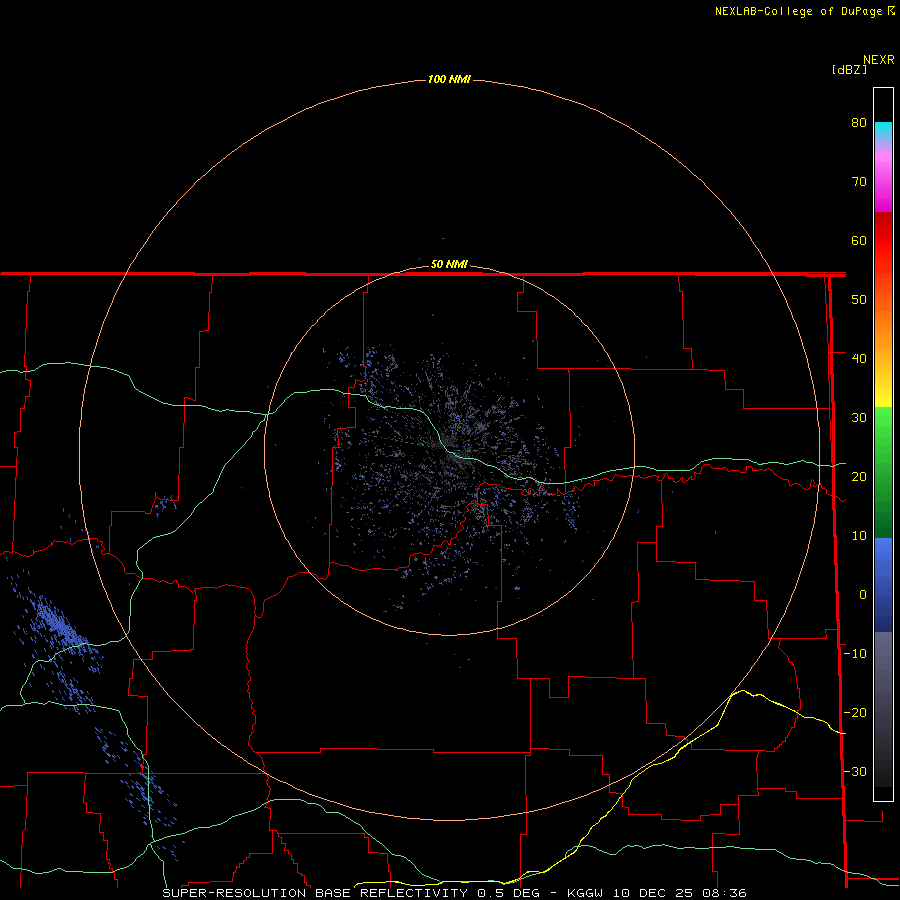The width and height of the screenshot is (900, 900).
Task: Click the 10 DEC 25 08:36 timestamp
Action: tap(680, 893)
